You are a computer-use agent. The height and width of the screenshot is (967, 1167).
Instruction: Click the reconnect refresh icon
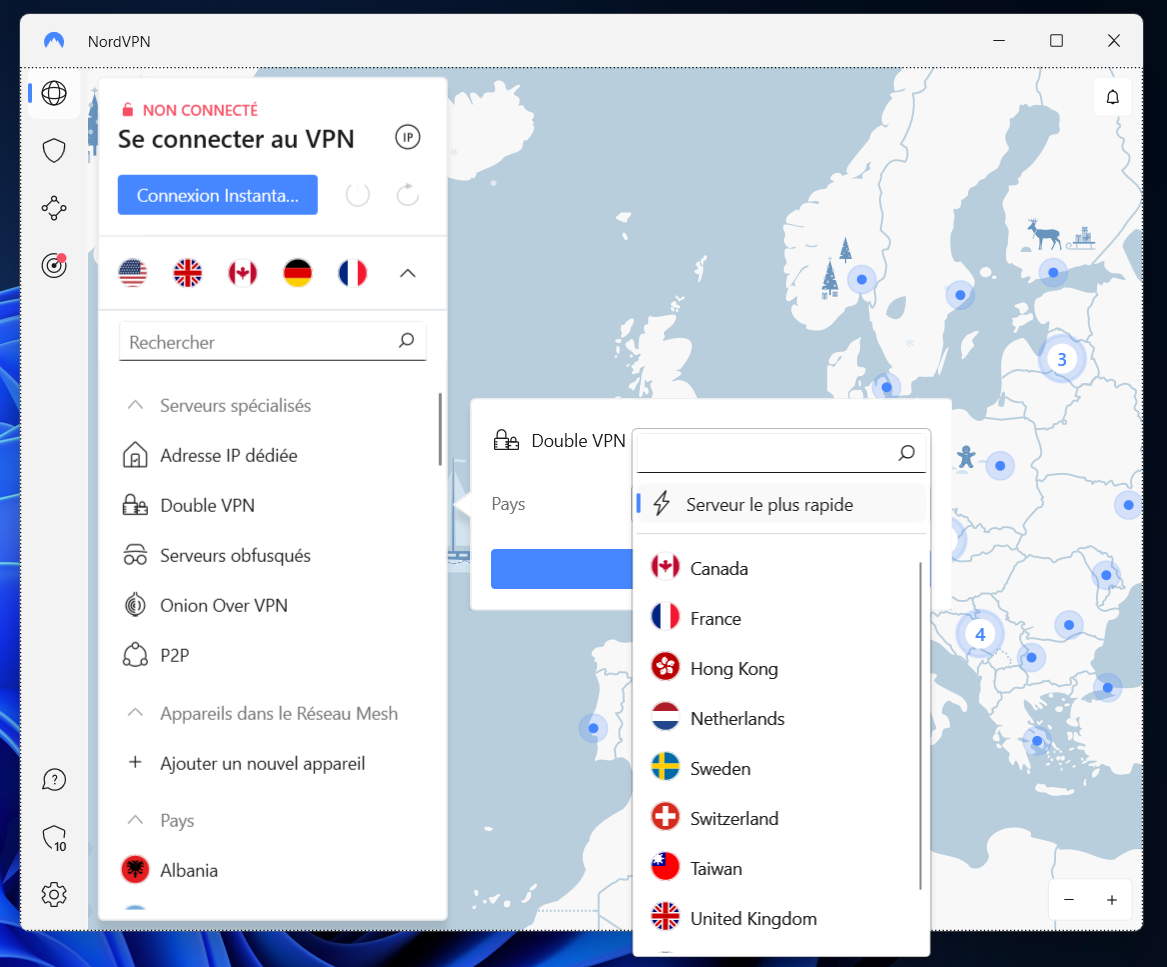click(407, 195)
